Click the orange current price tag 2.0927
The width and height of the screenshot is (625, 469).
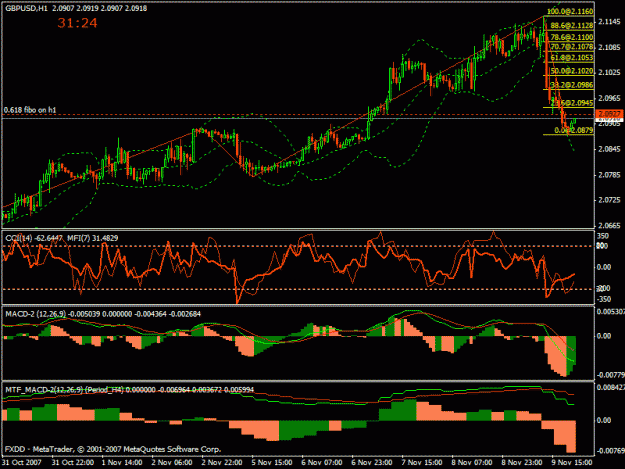(x=609, y=114)
